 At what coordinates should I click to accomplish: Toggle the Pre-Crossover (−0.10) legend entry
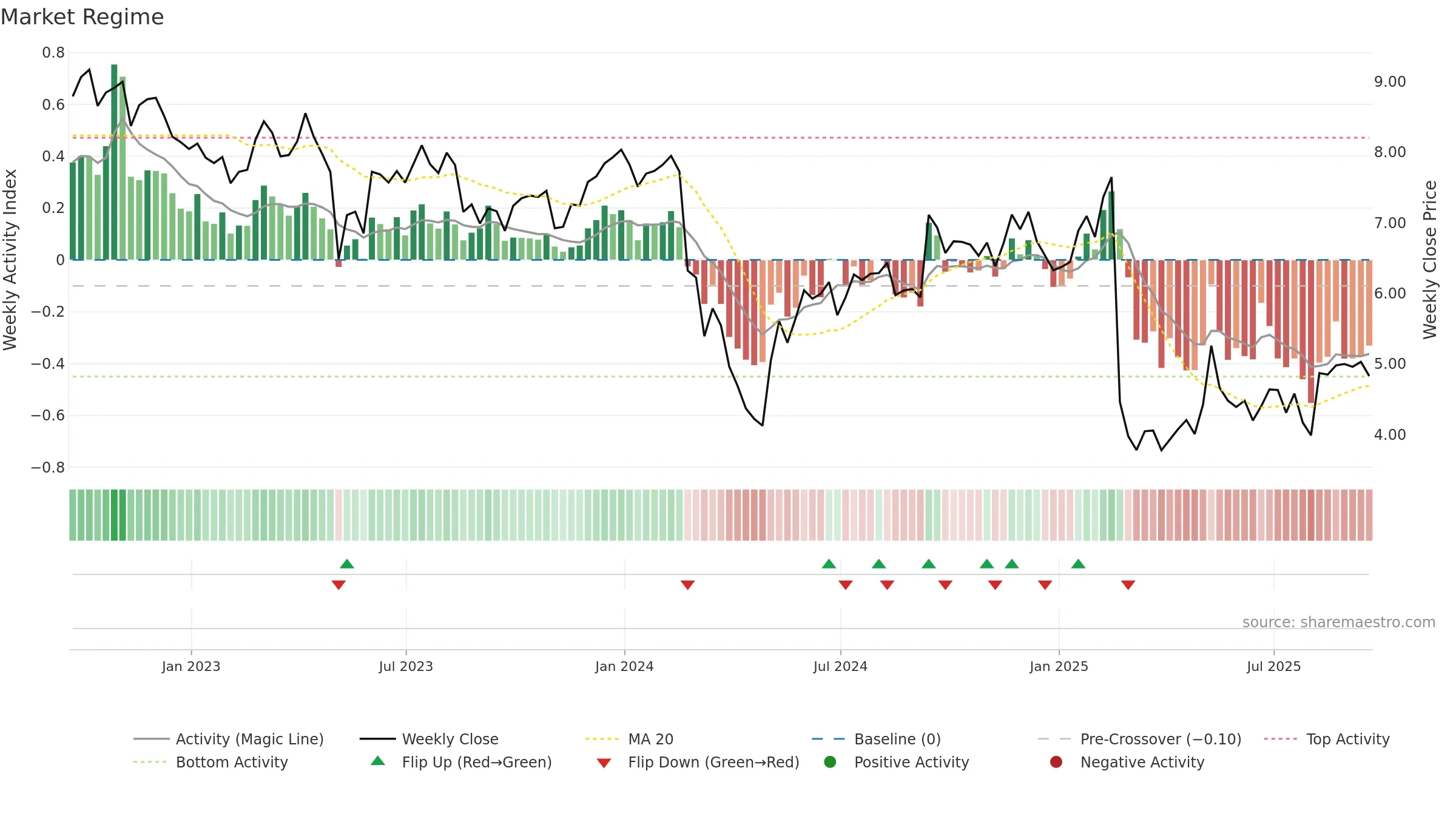pos(1139,739)
